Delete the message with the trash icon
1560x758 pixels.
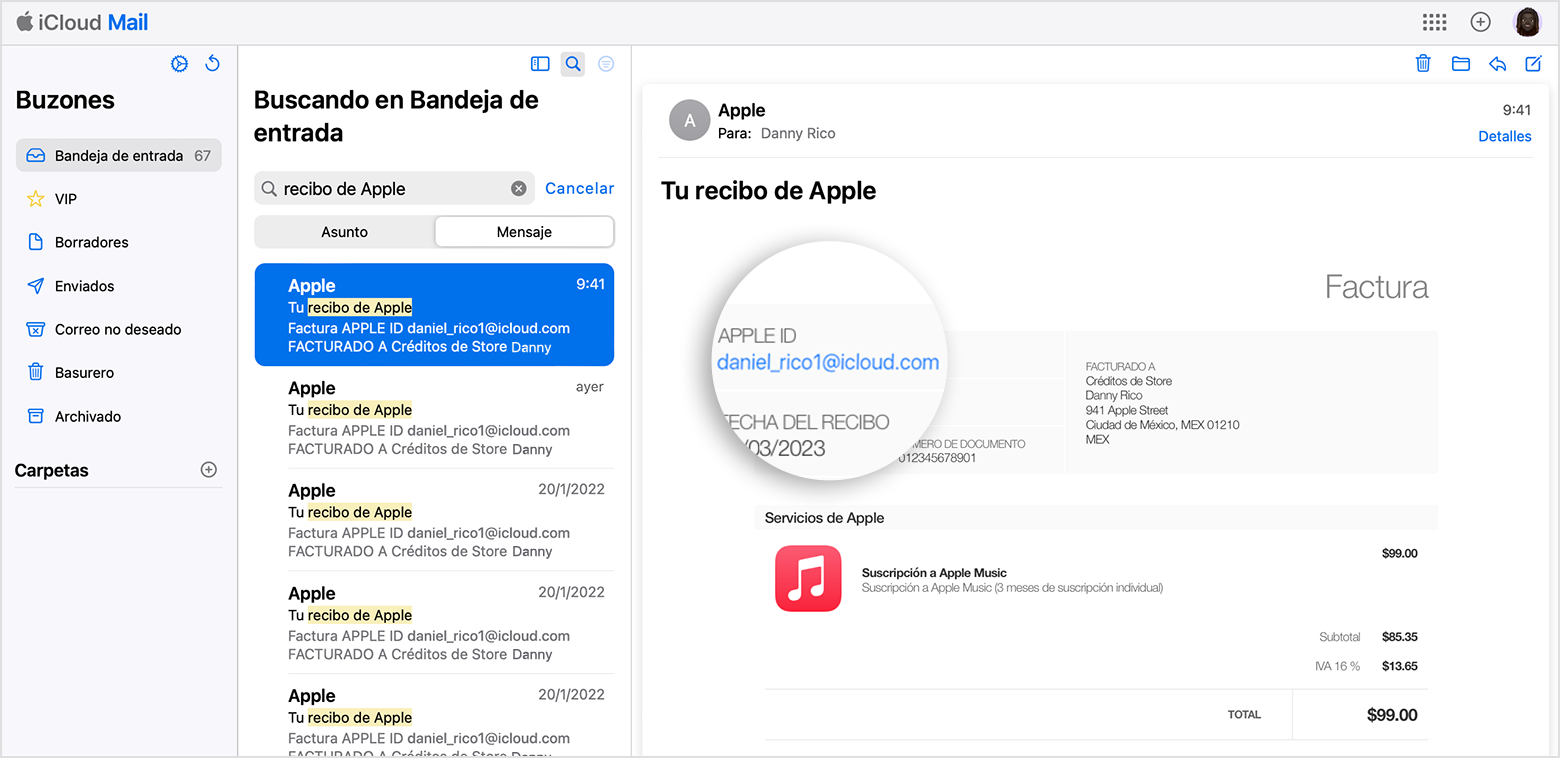click(x=1423, y=64)
